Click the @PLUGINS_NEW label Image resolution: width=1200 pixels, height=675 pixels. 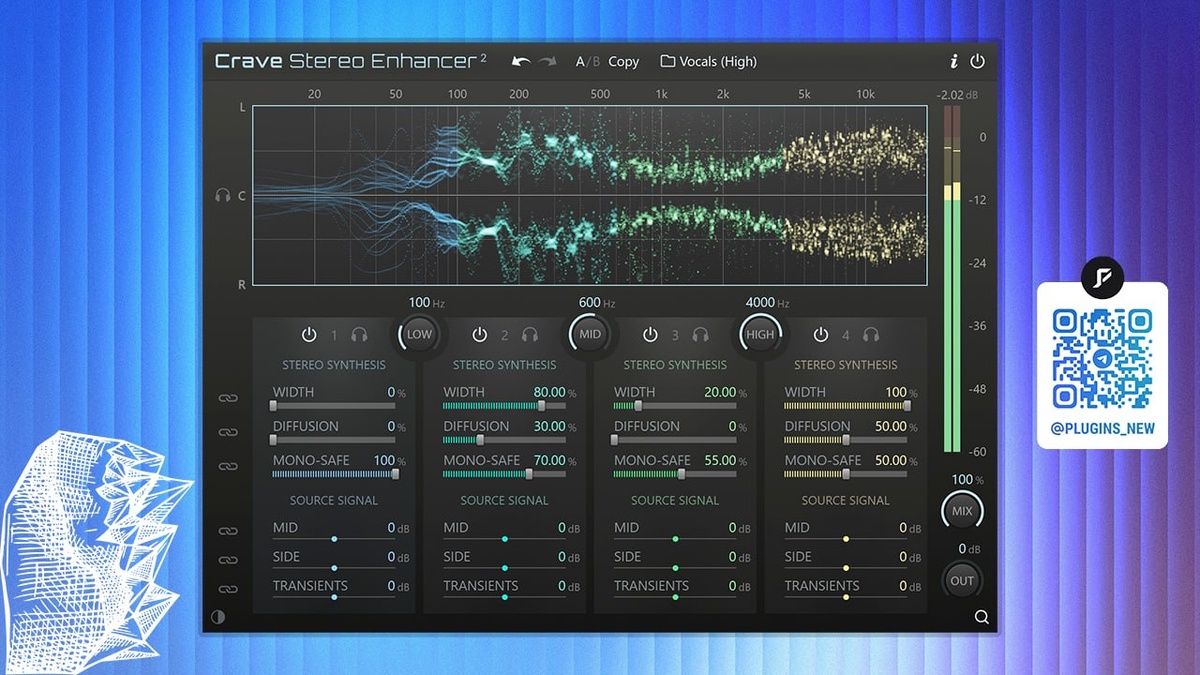point(1102,428)
